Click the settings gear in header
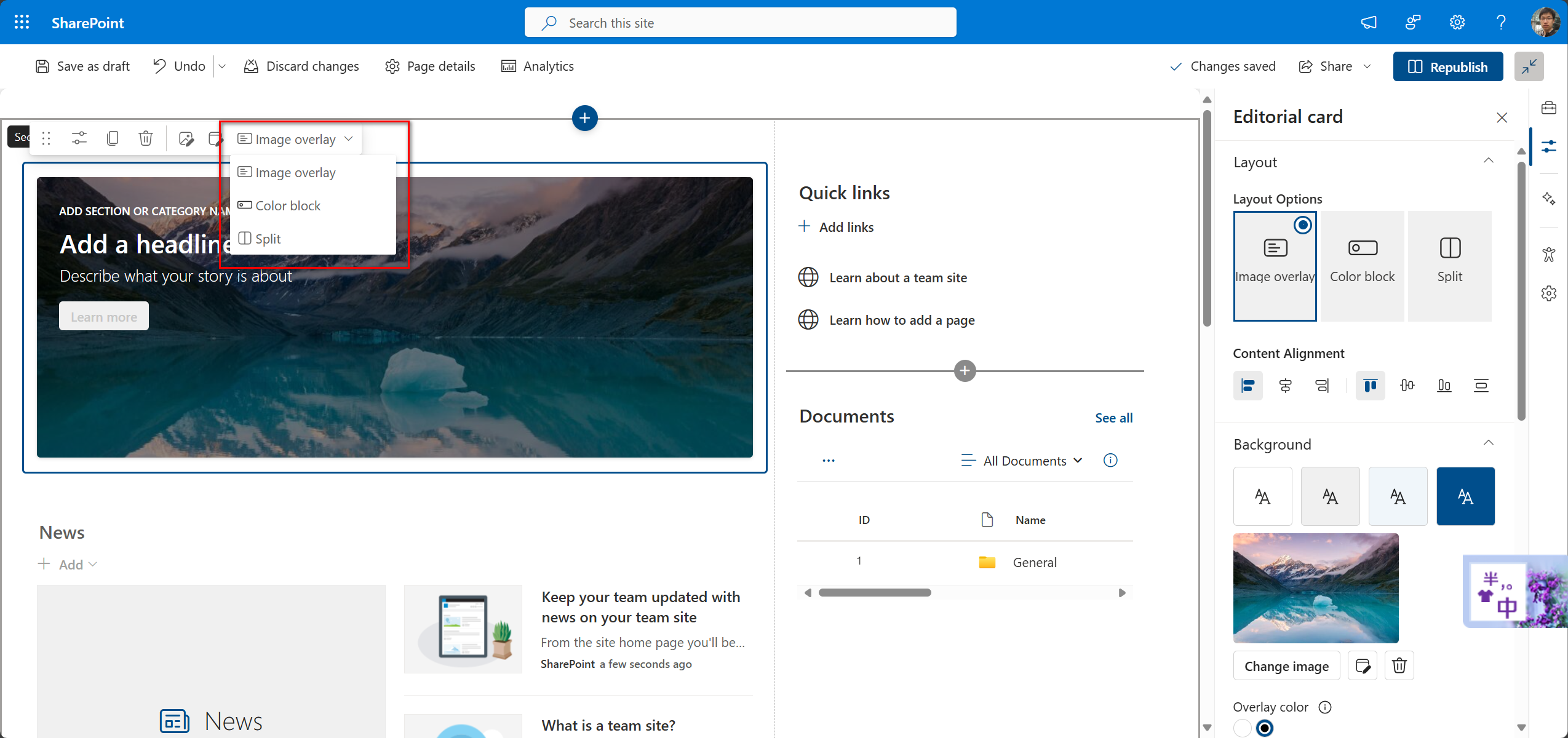1568x738 pixels. point(1457,23)
